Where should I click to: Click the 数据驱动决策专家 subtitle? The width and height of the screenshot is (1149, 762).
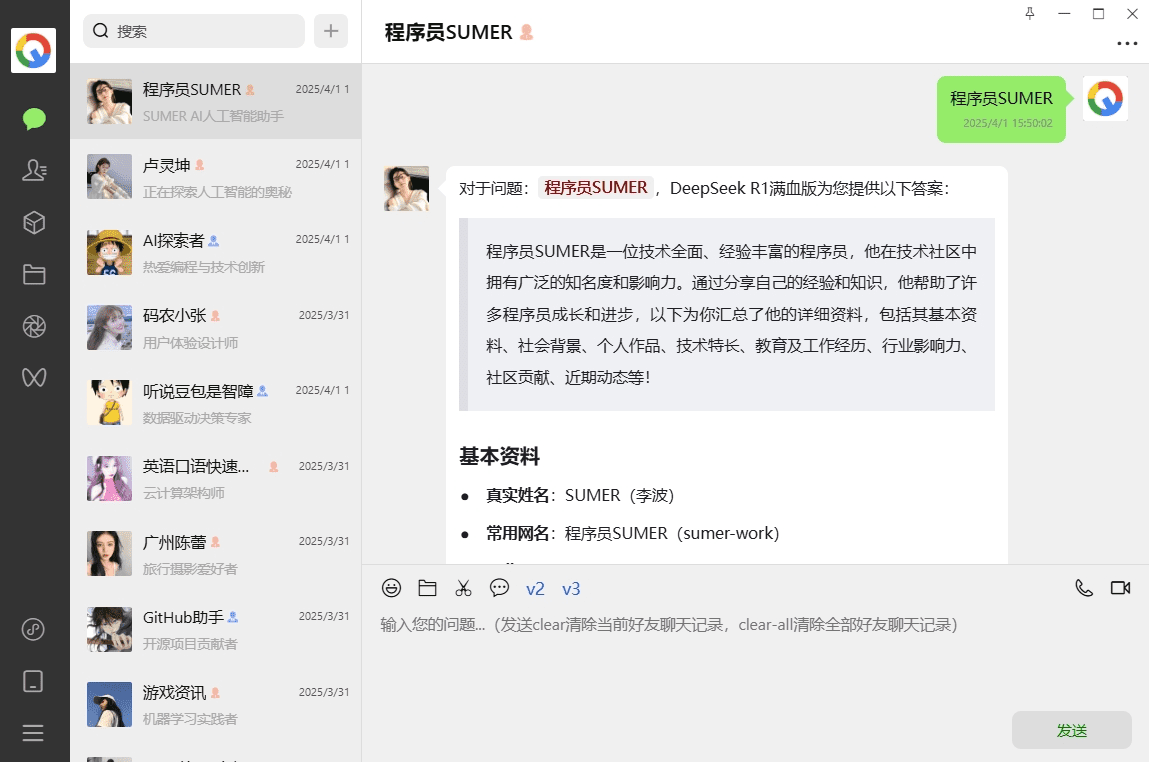[x=196, y=418]
